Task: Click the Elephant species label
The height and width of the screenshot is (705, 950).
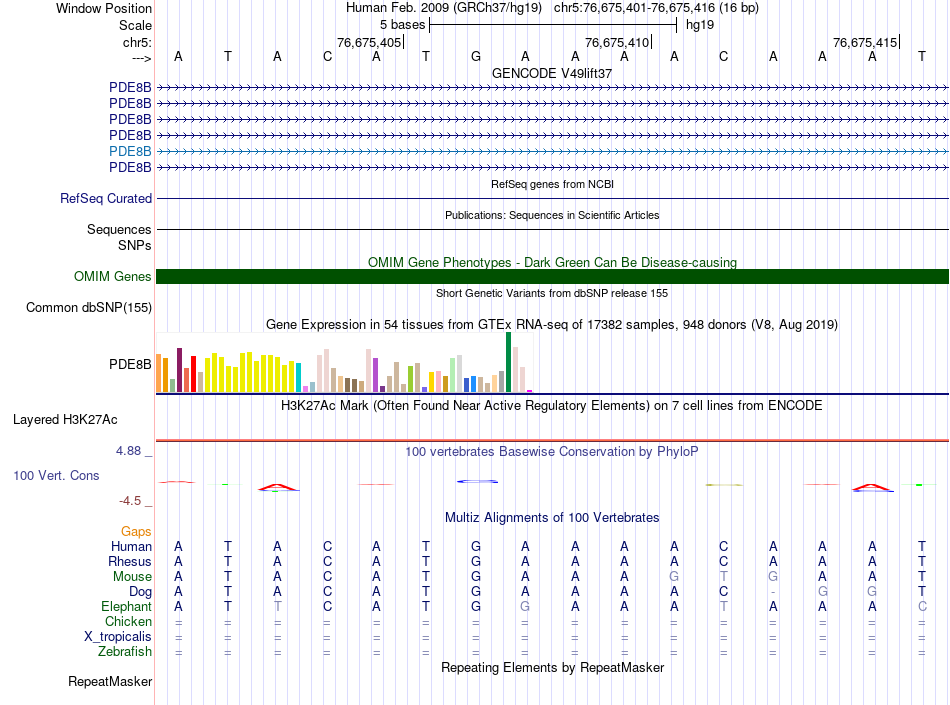Action: [x=127, y=607]
